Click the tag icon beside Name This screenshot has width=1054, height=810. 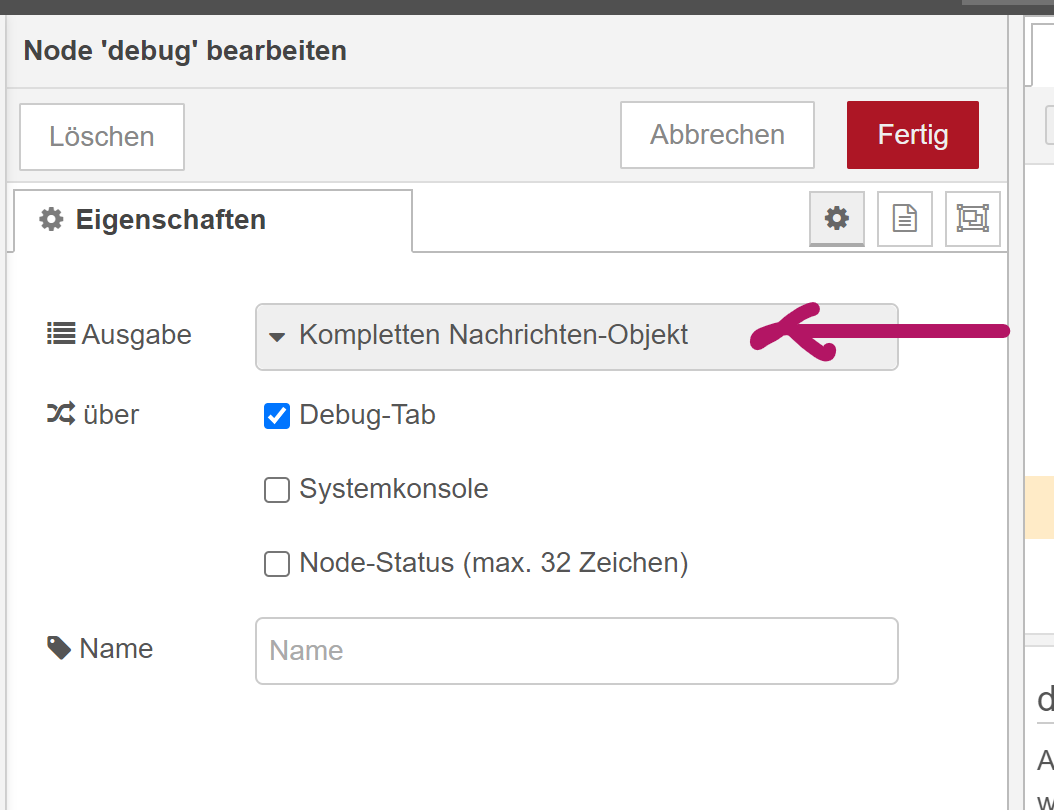60,648
